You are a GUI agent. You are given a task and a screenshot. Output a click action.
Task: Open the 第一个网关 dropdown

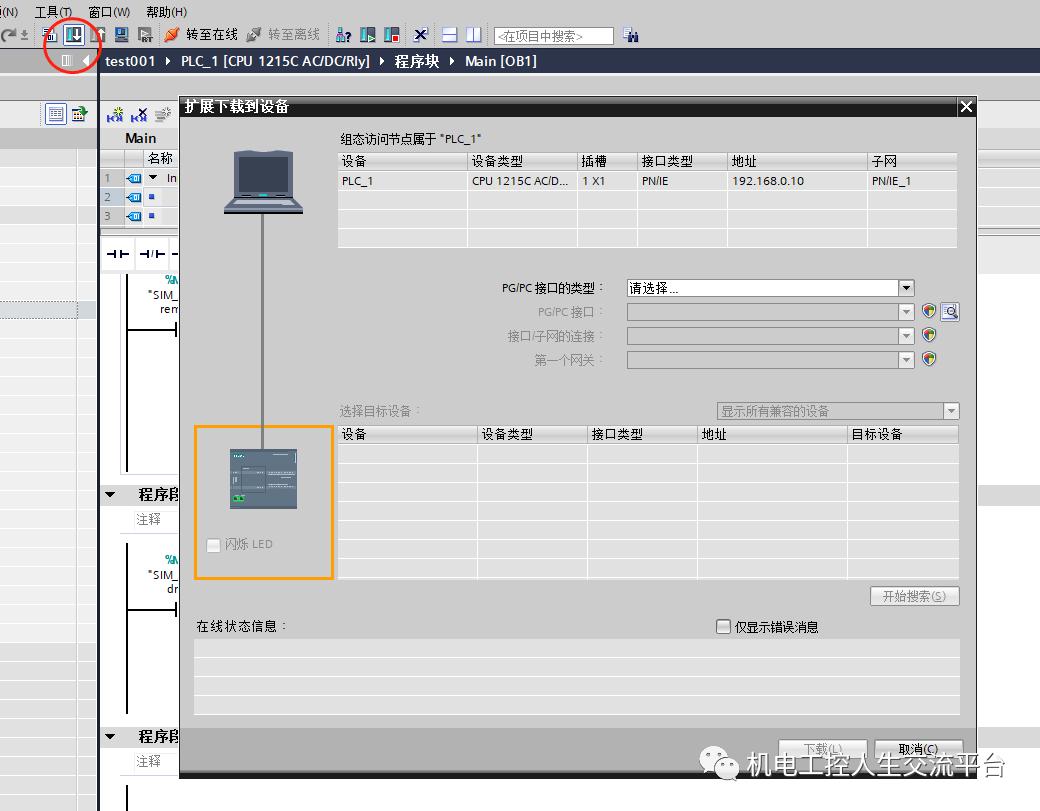(x=905, y=359)
